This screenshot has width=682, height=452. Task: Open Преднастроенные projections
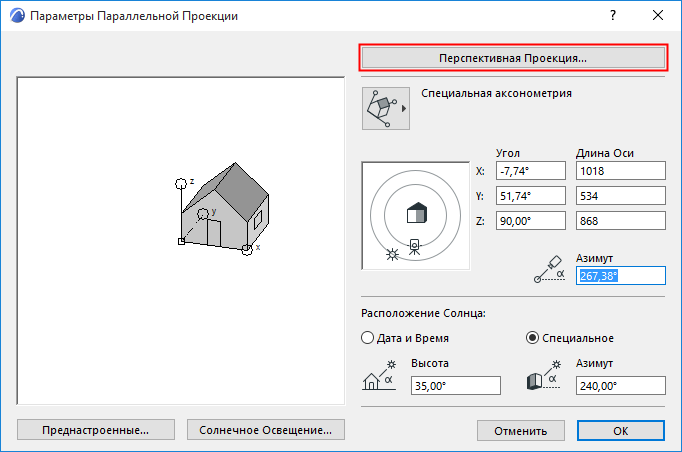(96, 430)
